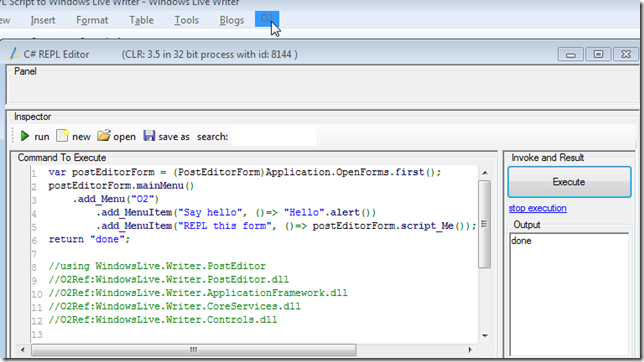The height and width of the screenshot is (362, 644).
Task: Open the highlighted O2 menu
Action: pyautogui.click(x=267, y=19)
